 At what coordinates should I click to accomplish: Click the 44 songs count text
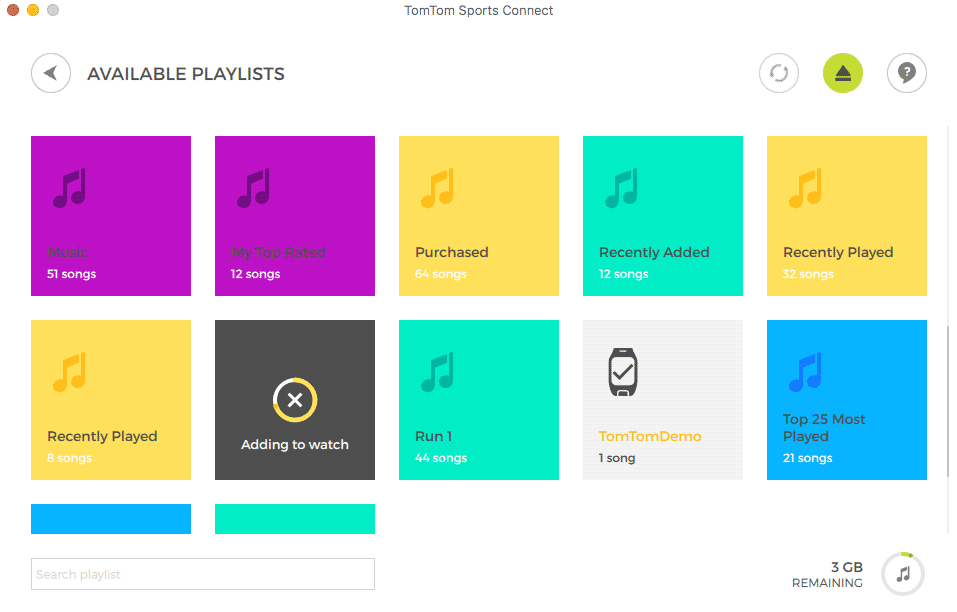[x=441, y=458]
